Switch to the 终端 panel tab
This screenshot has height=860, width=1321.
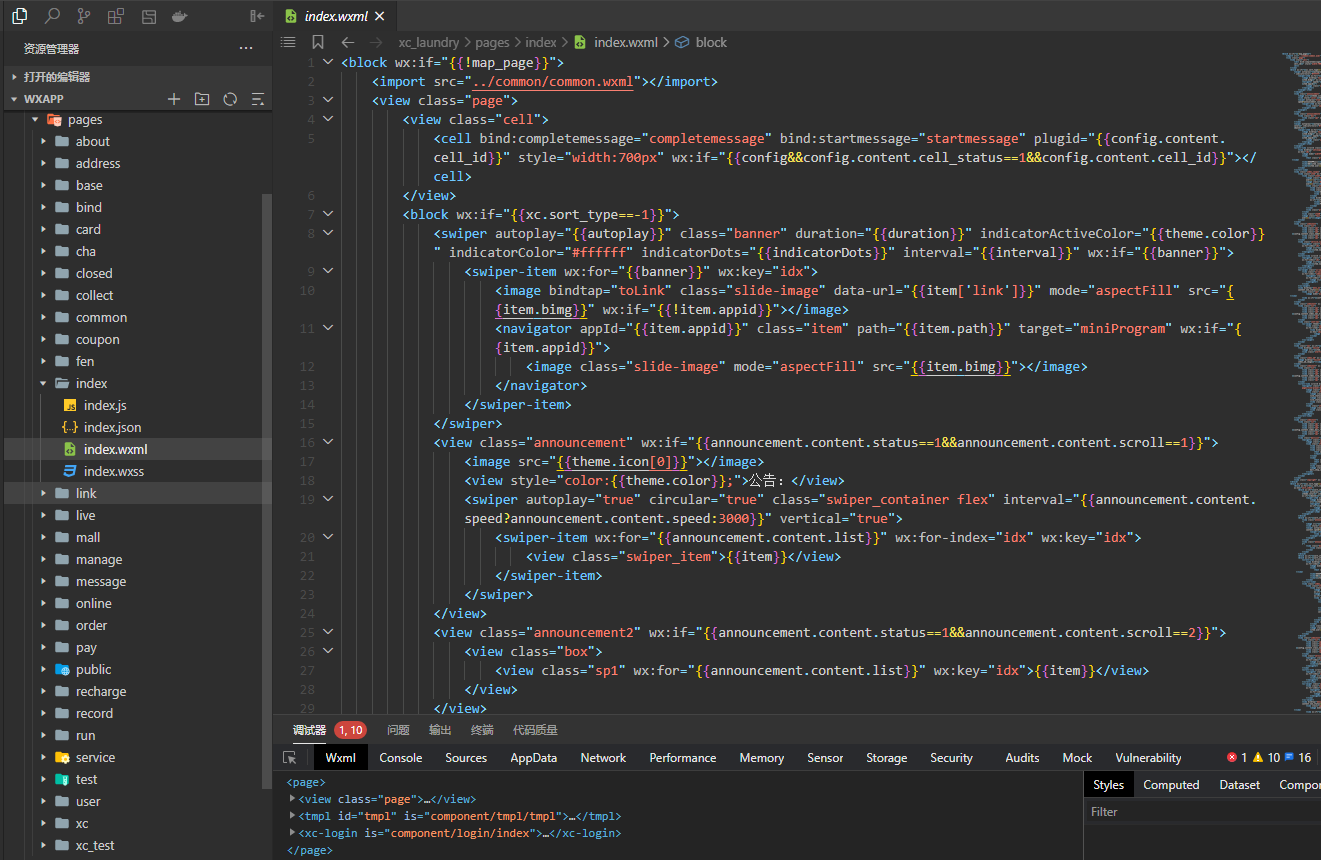(x=482, y=730)
